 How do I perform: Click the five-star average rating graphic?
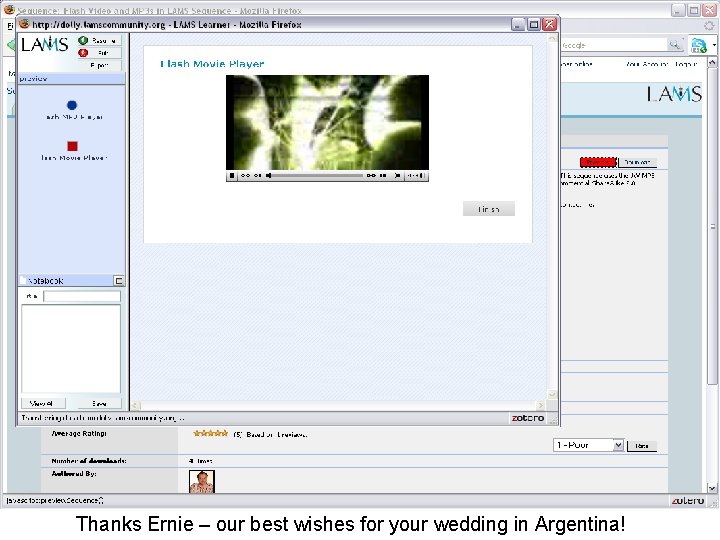click(x=211, y=433)
